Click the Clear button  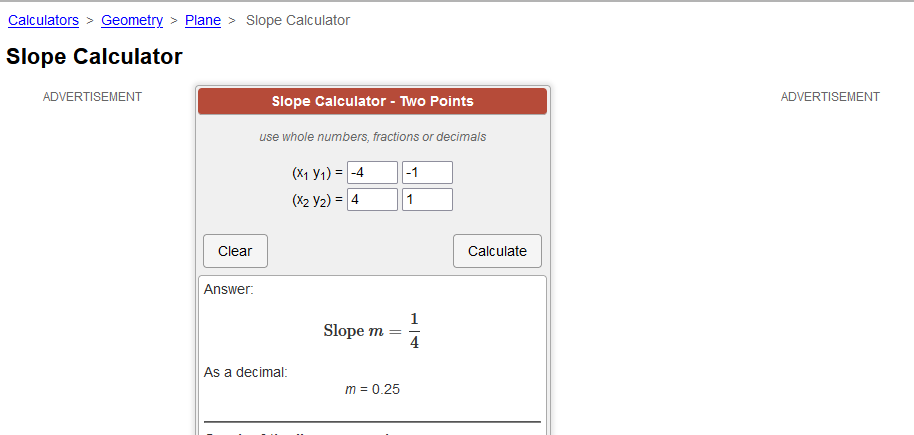click(x=235, y=251)
